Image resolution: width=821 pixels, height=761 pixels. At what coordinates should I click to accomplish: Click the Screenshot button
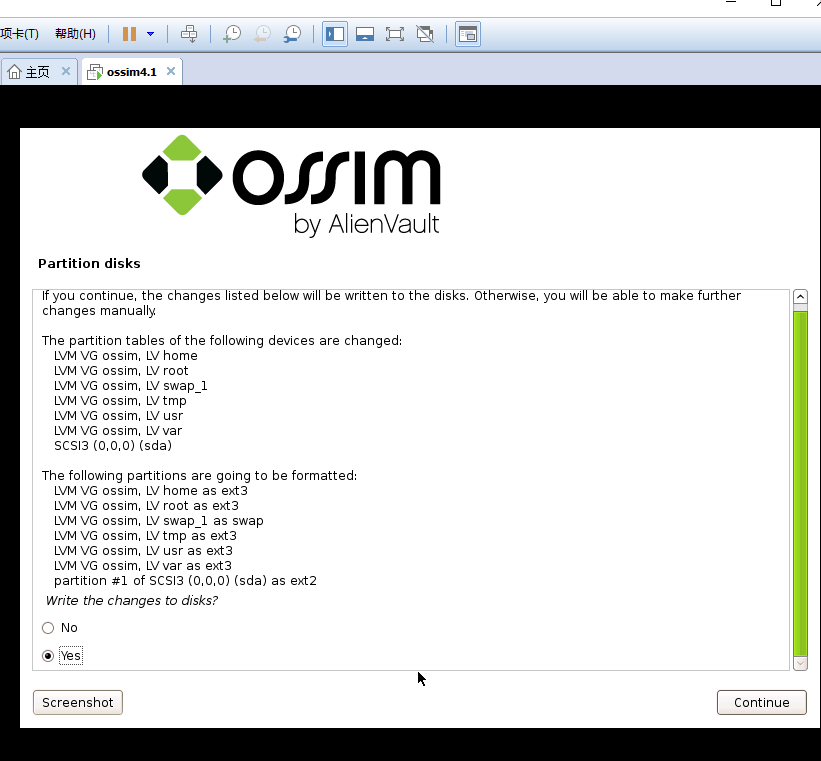pos(77,702)
